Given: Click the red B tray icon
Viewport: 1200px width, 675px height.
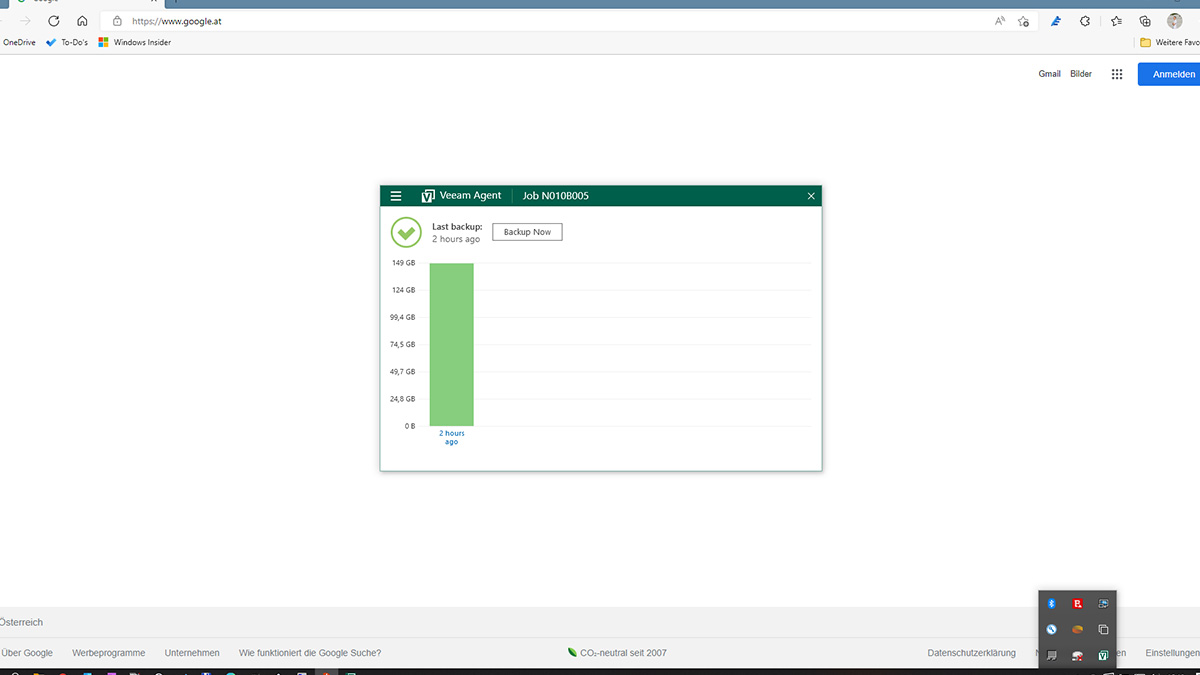Looking at the screenshot, I should 1078,604.
